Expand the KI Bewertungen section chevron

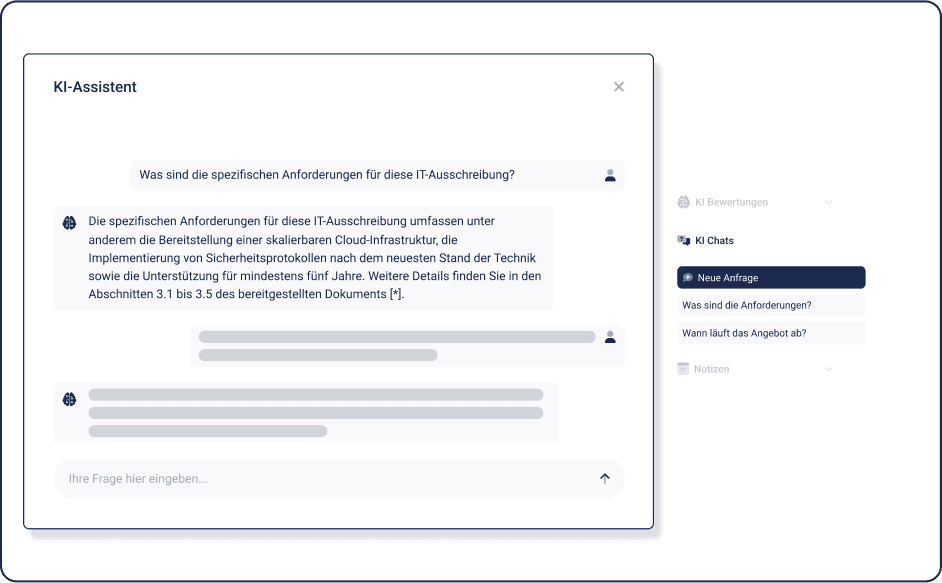(x=828, y=202)
